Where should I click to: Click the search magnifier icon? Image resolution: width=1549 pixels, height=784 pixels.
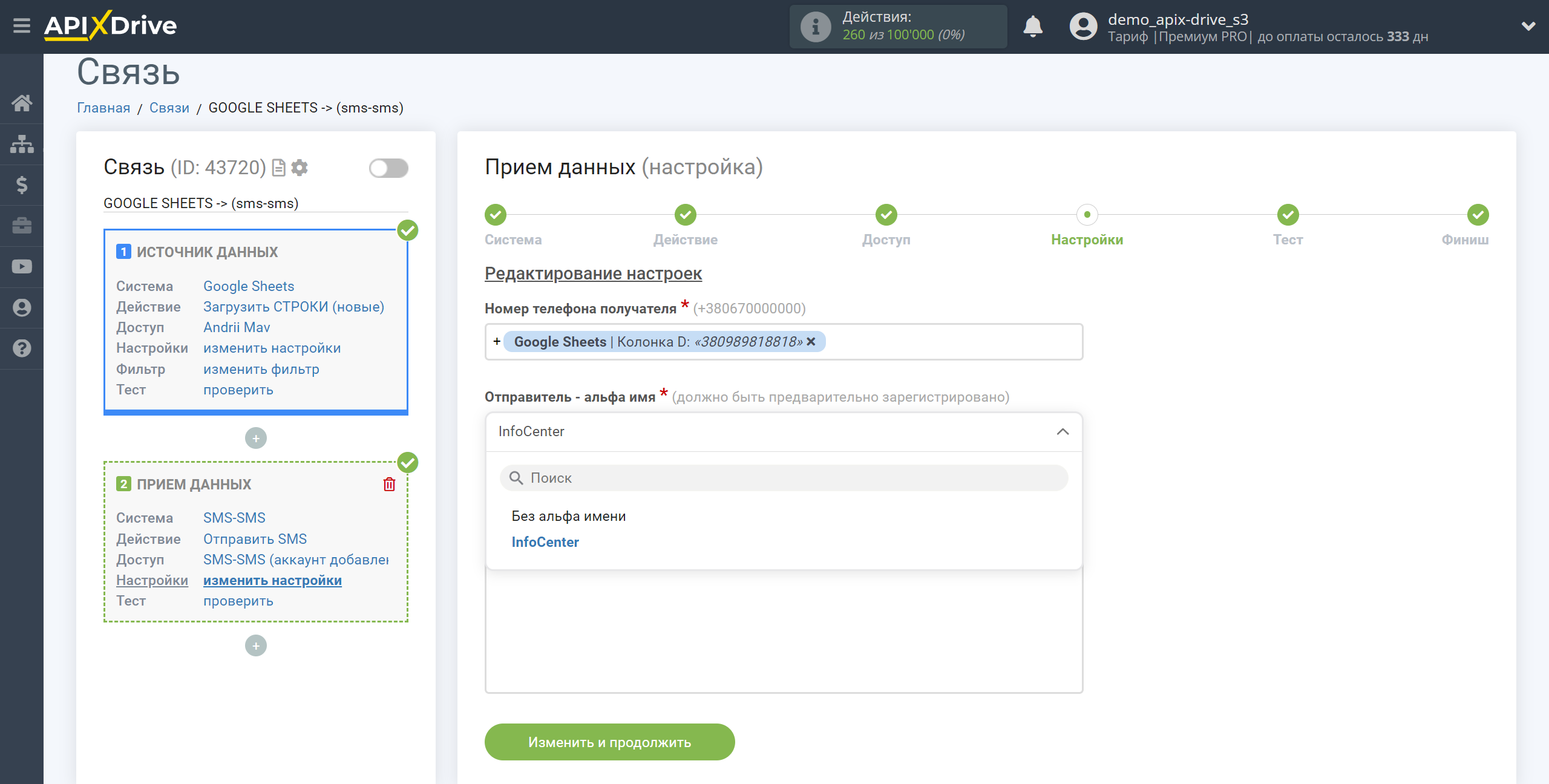516,478
